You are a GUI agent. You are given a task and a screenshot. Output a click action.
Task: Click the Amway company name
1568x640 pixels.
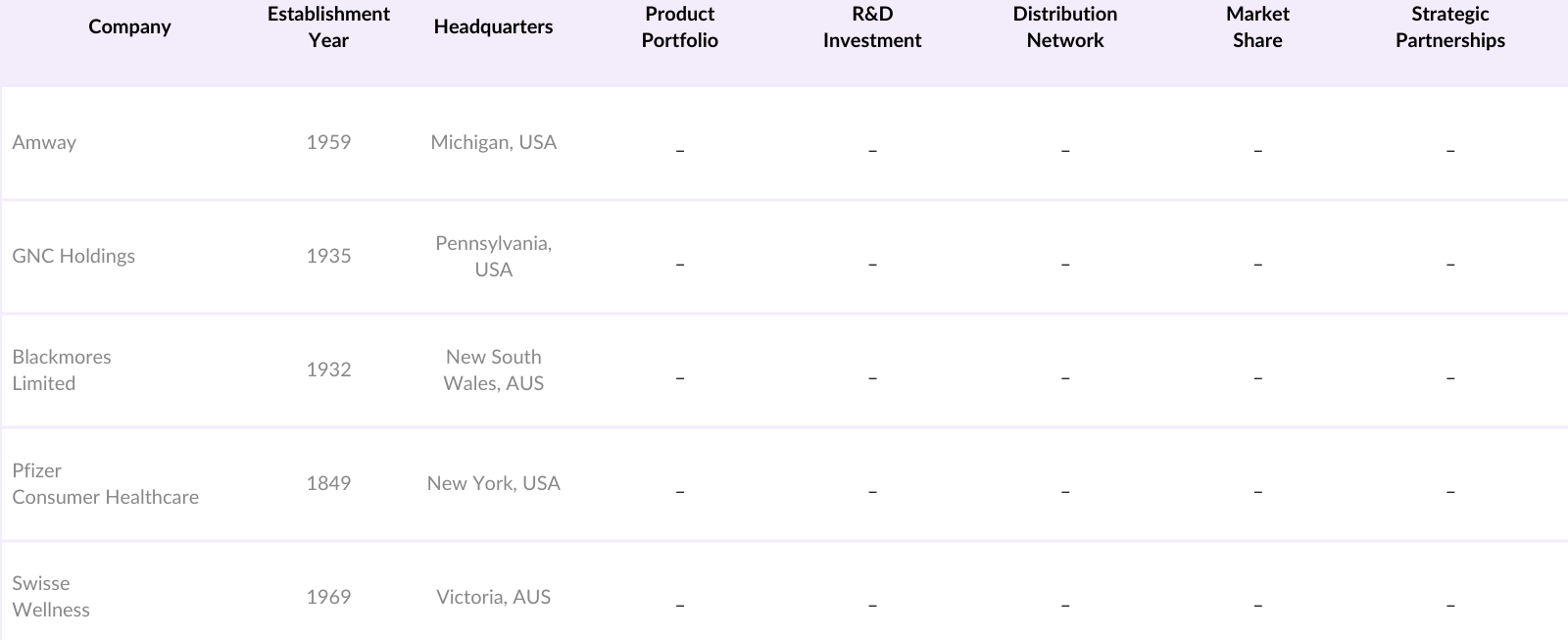click(44, 142)
